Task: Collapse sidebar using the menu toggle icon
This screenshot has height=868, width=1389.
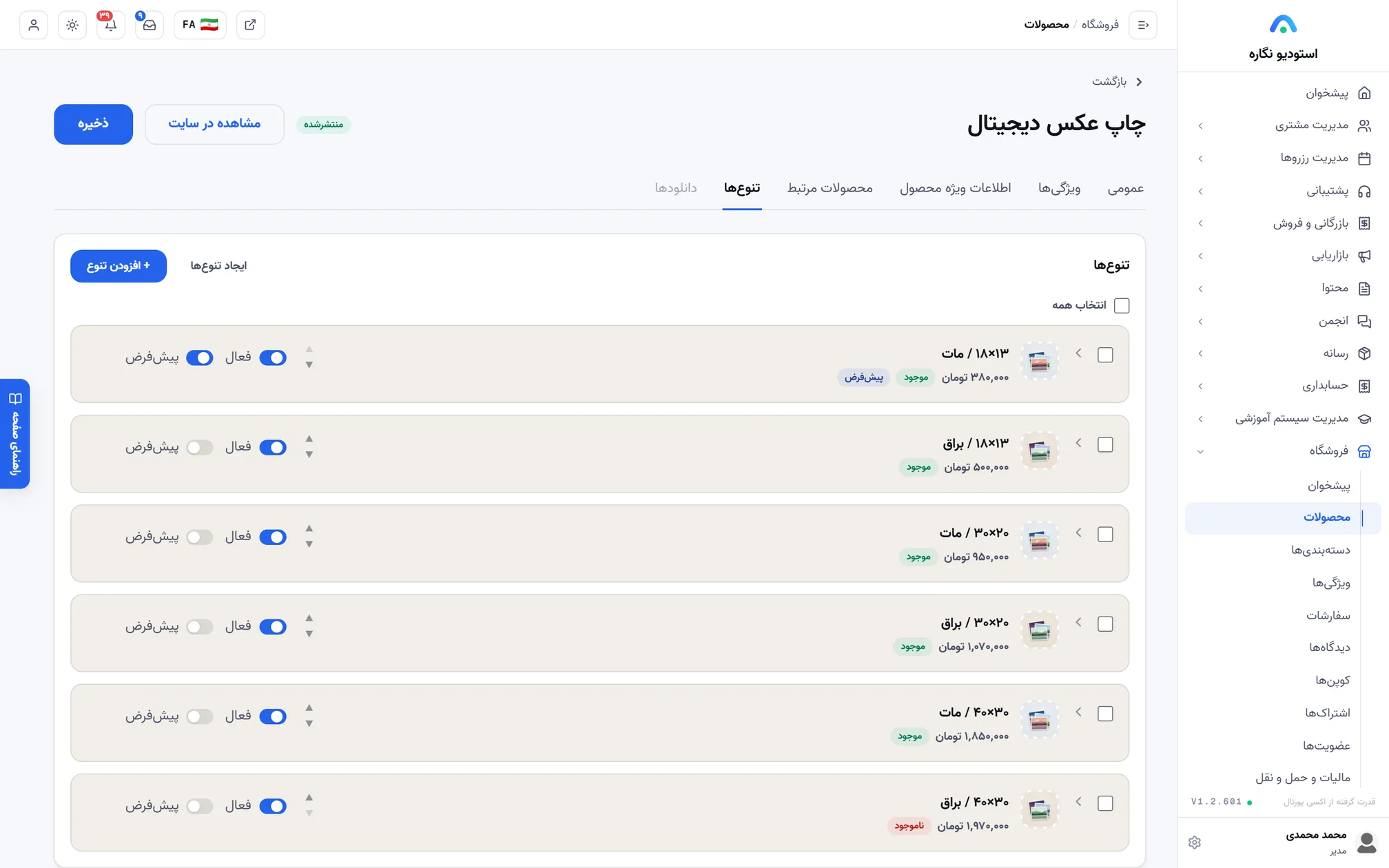Action: point(1143,25)
